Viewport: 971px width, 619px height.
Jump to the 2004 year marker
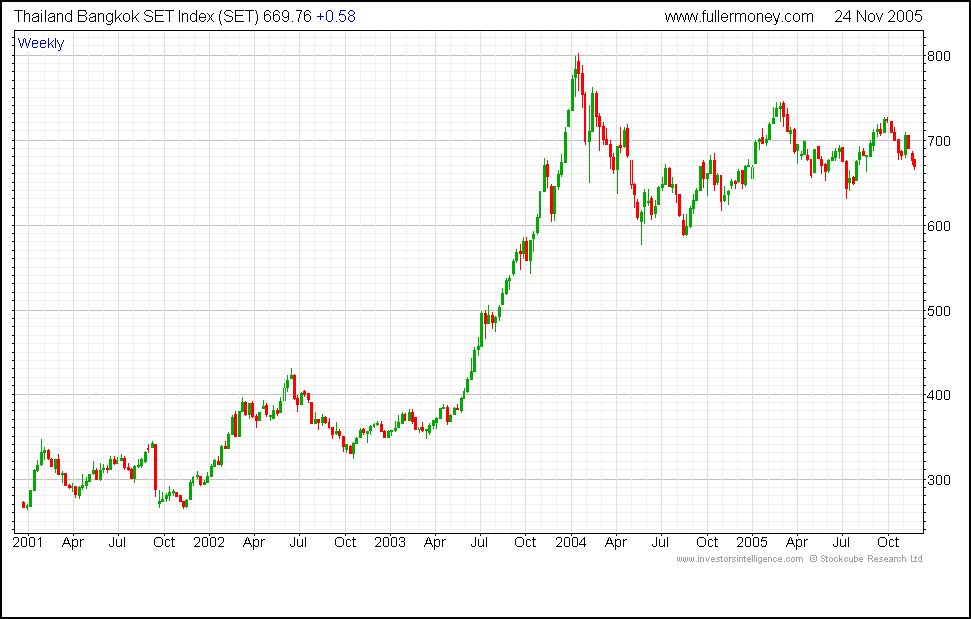click(572, 543)
